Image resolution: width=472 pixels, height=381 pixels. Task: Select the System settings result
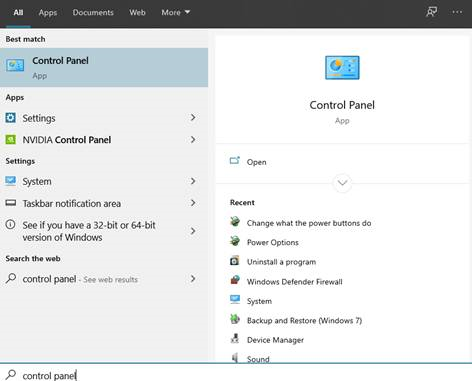click(x=104, y=181)
